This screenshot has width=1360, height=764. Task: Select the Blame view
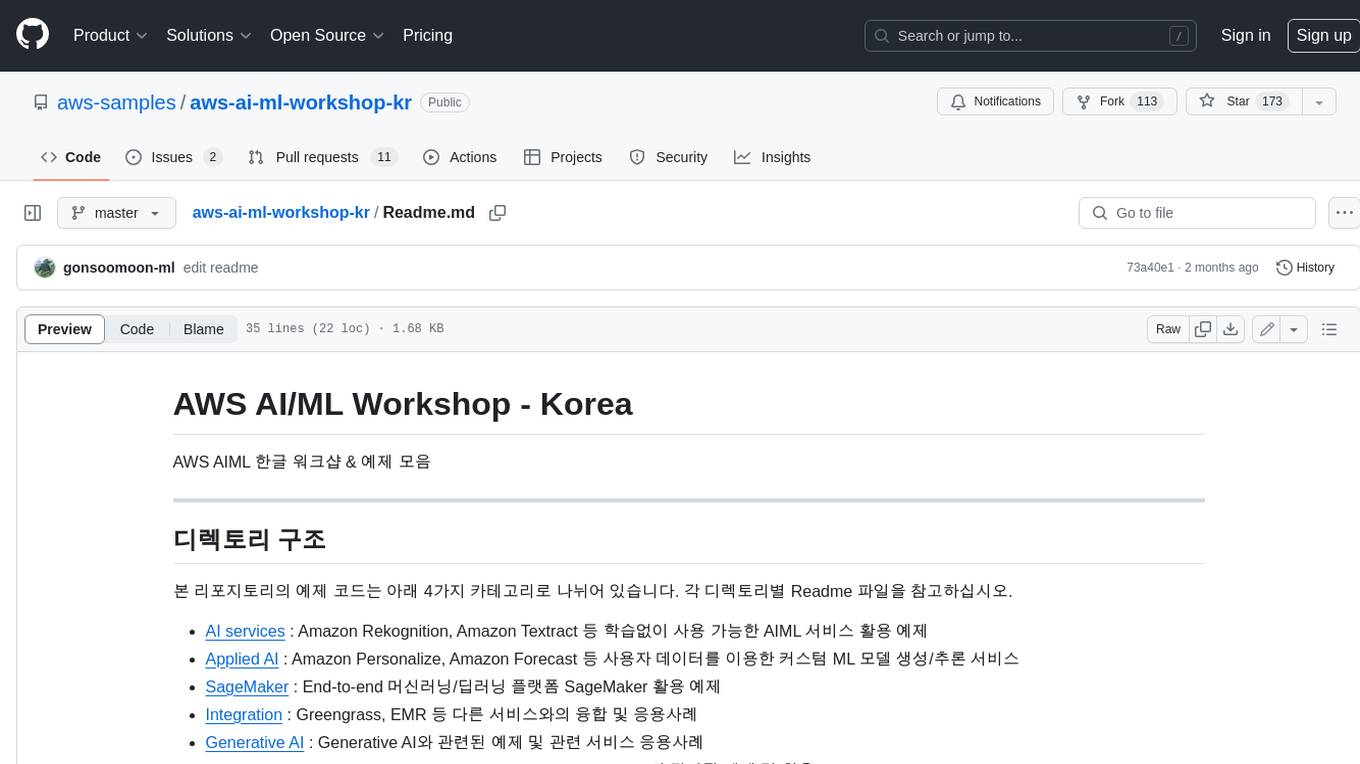pyautogui.click(x=203, y=329)
